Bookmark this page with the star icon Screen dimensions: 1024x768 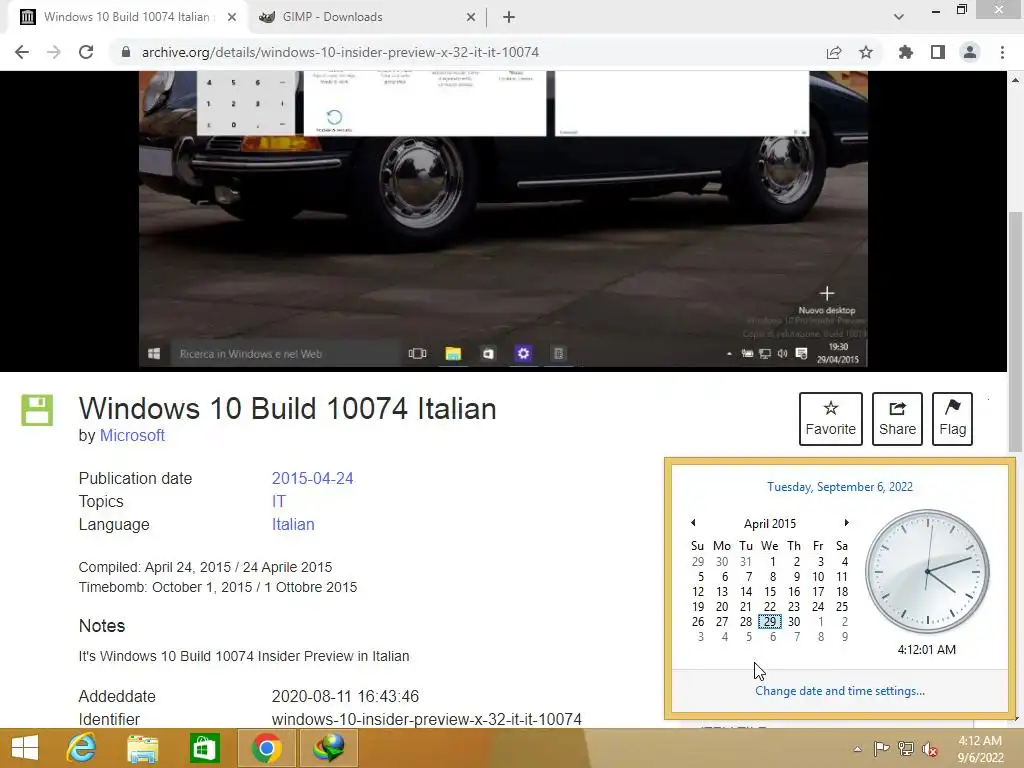click(x=866, y=52)
